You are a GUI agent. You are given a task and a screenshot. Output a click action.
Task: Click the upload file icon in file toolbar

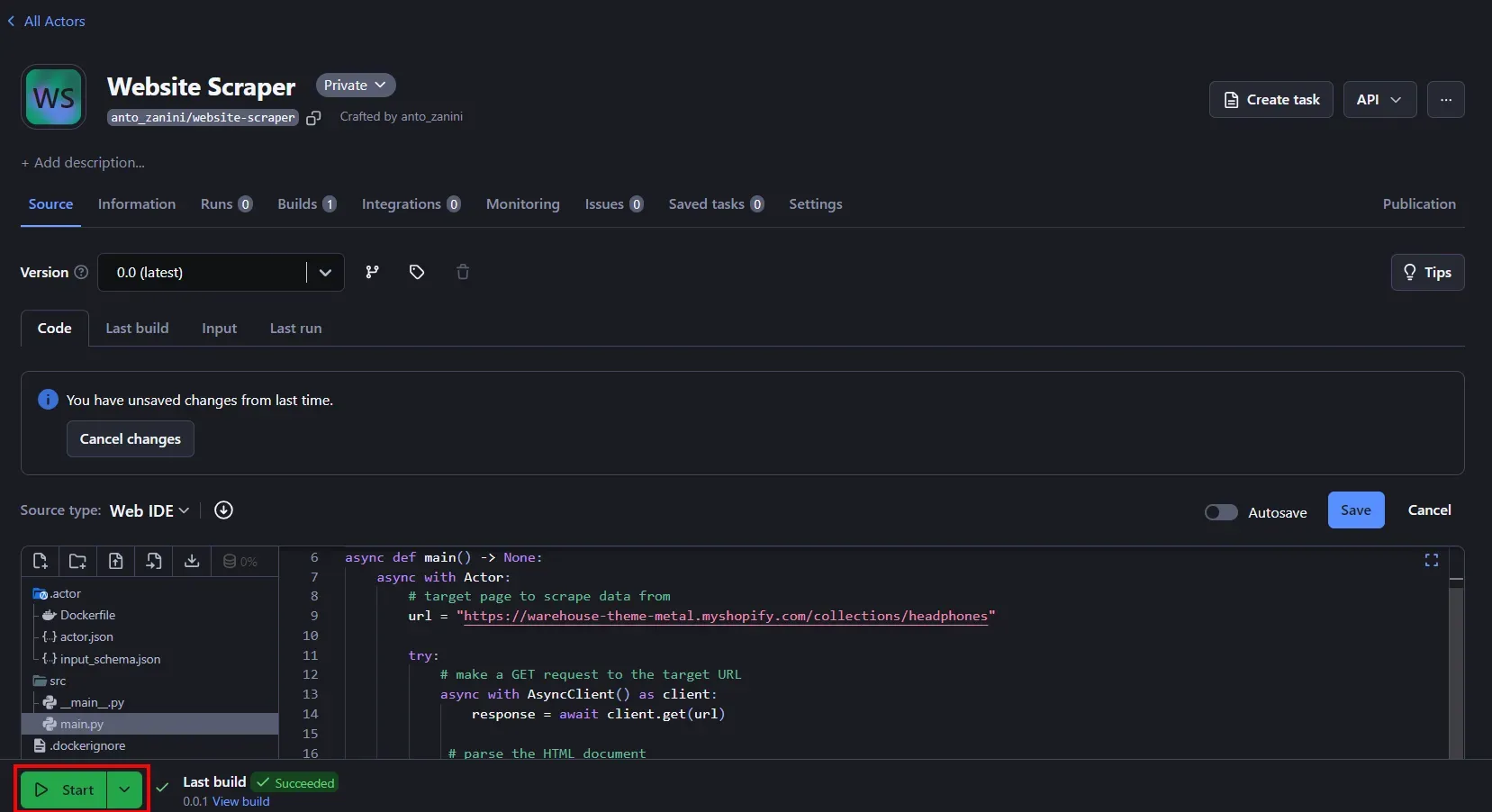coord(116,561)
